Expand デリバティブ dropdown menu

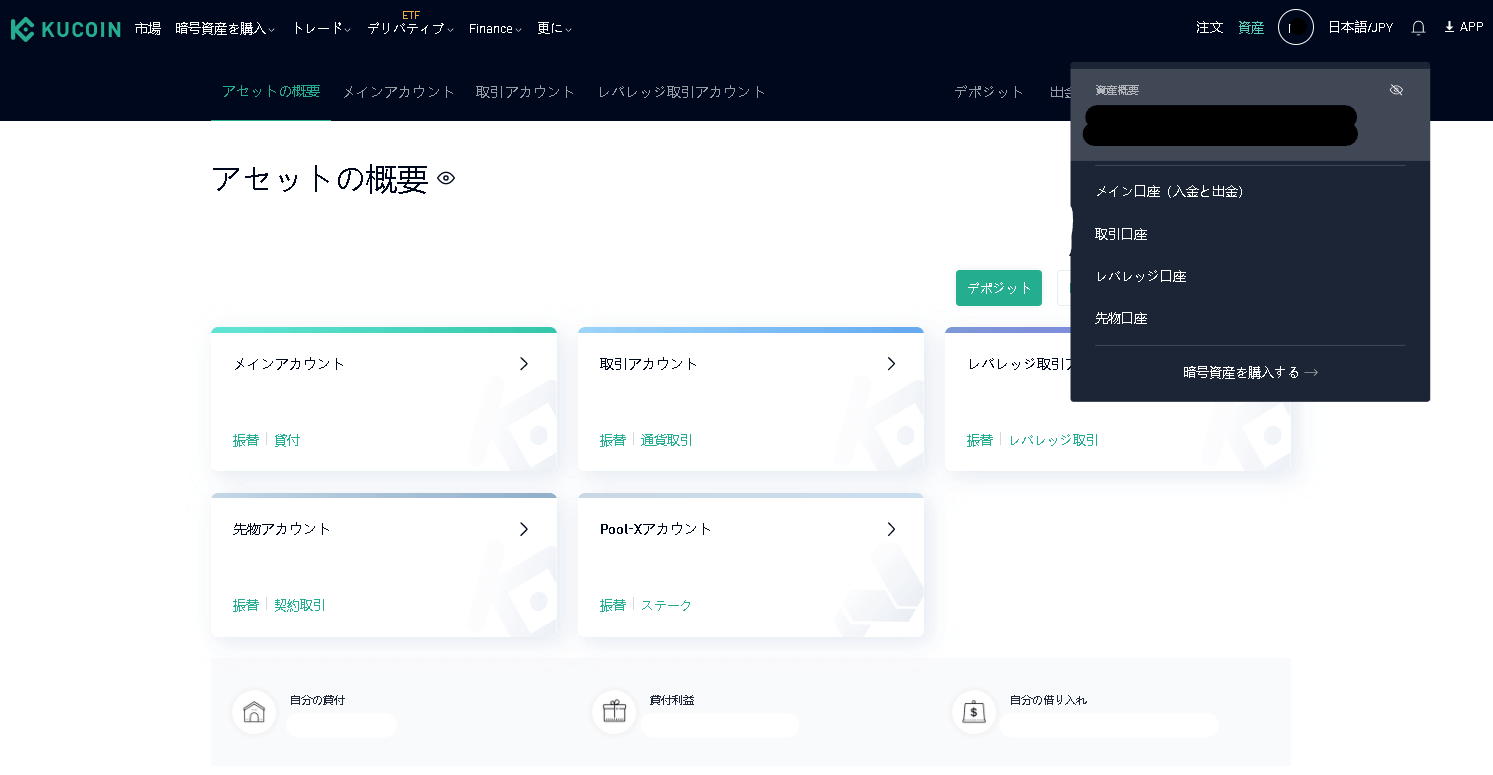click(410, 28)
